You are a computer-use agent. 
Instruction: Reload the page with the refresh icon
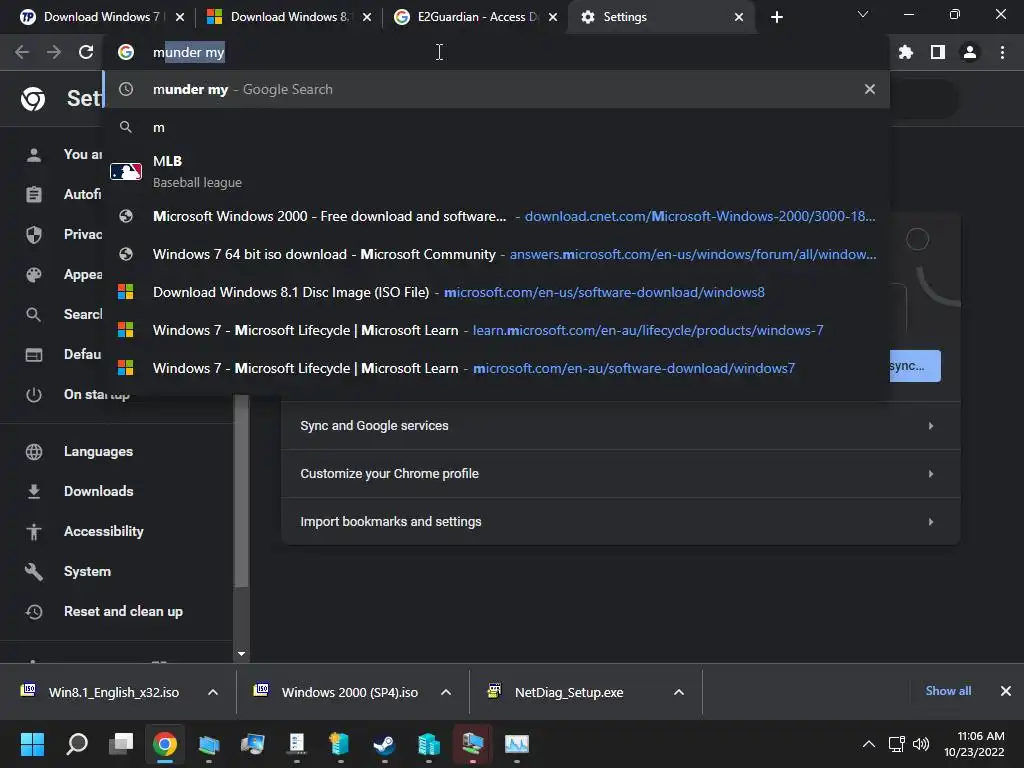pyautogui.click(x=86, y=52)
